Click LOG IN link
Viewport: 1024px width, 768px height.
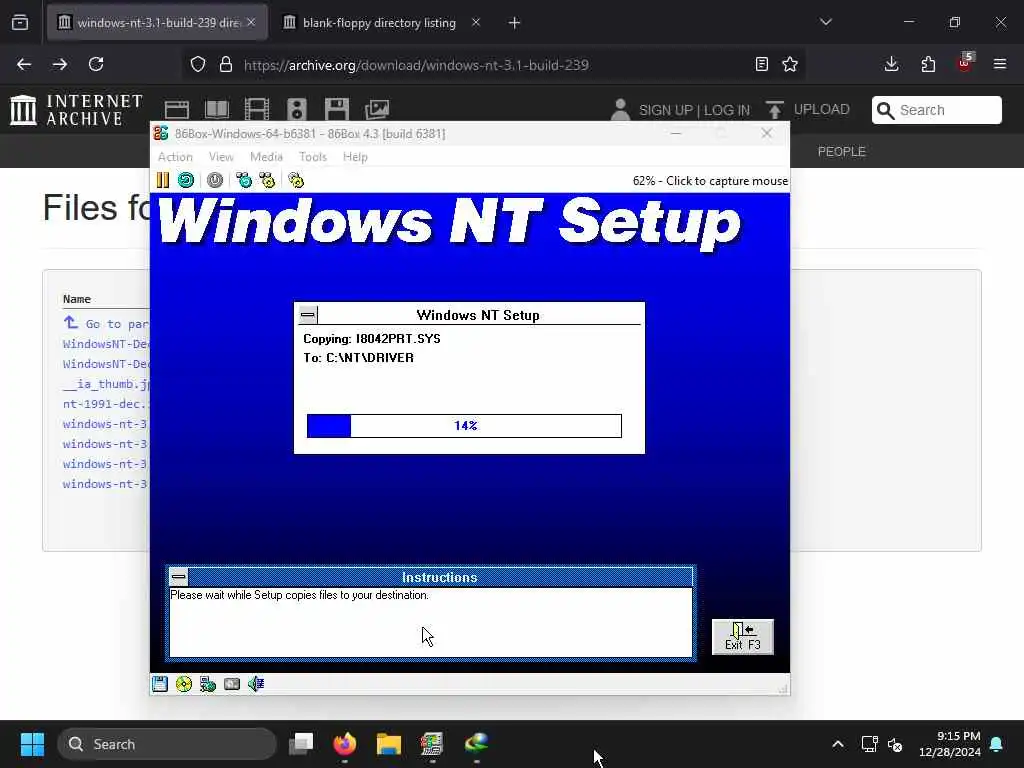(727, 110)
